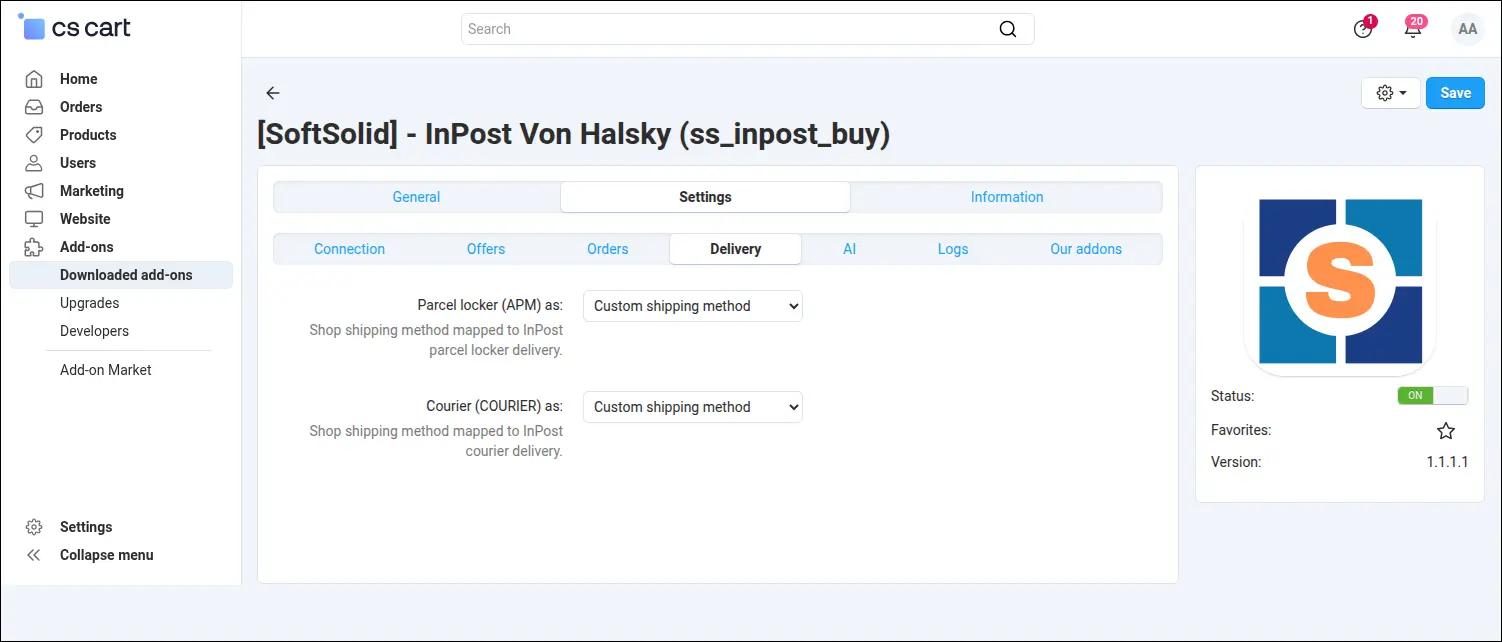Screen dimensions: 1502x642
Task: Select the Settings tab
Action: pos(705,197)
